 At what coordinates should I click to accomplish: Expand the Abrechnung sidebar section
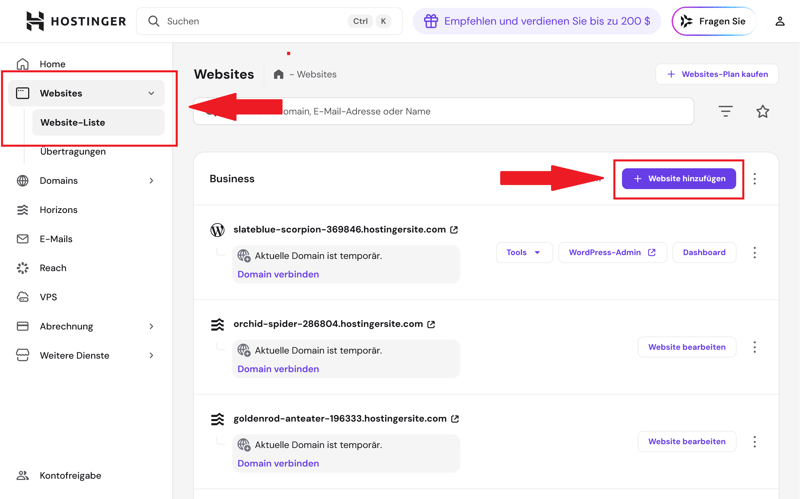click(151, 327)
